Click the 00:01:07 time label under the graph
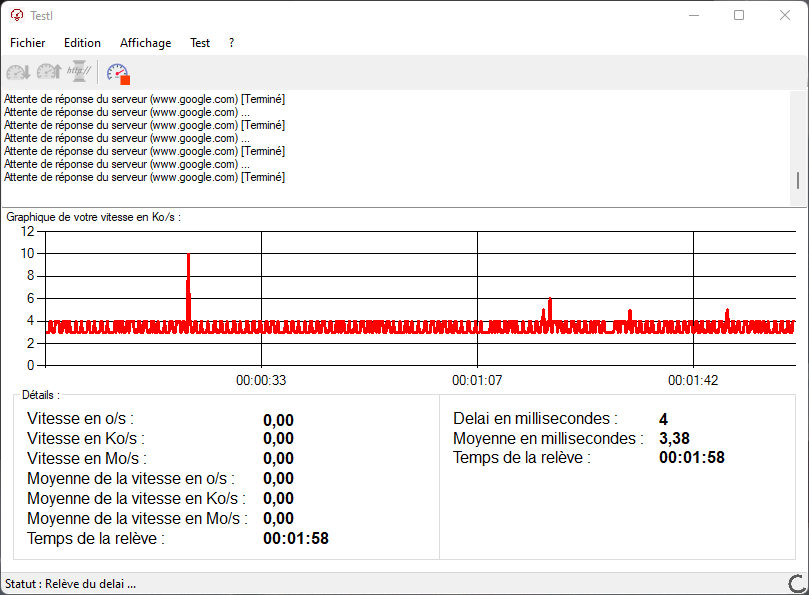Image resolution: width=809 pixels, height=595 pixels. (x=476, y=381)
